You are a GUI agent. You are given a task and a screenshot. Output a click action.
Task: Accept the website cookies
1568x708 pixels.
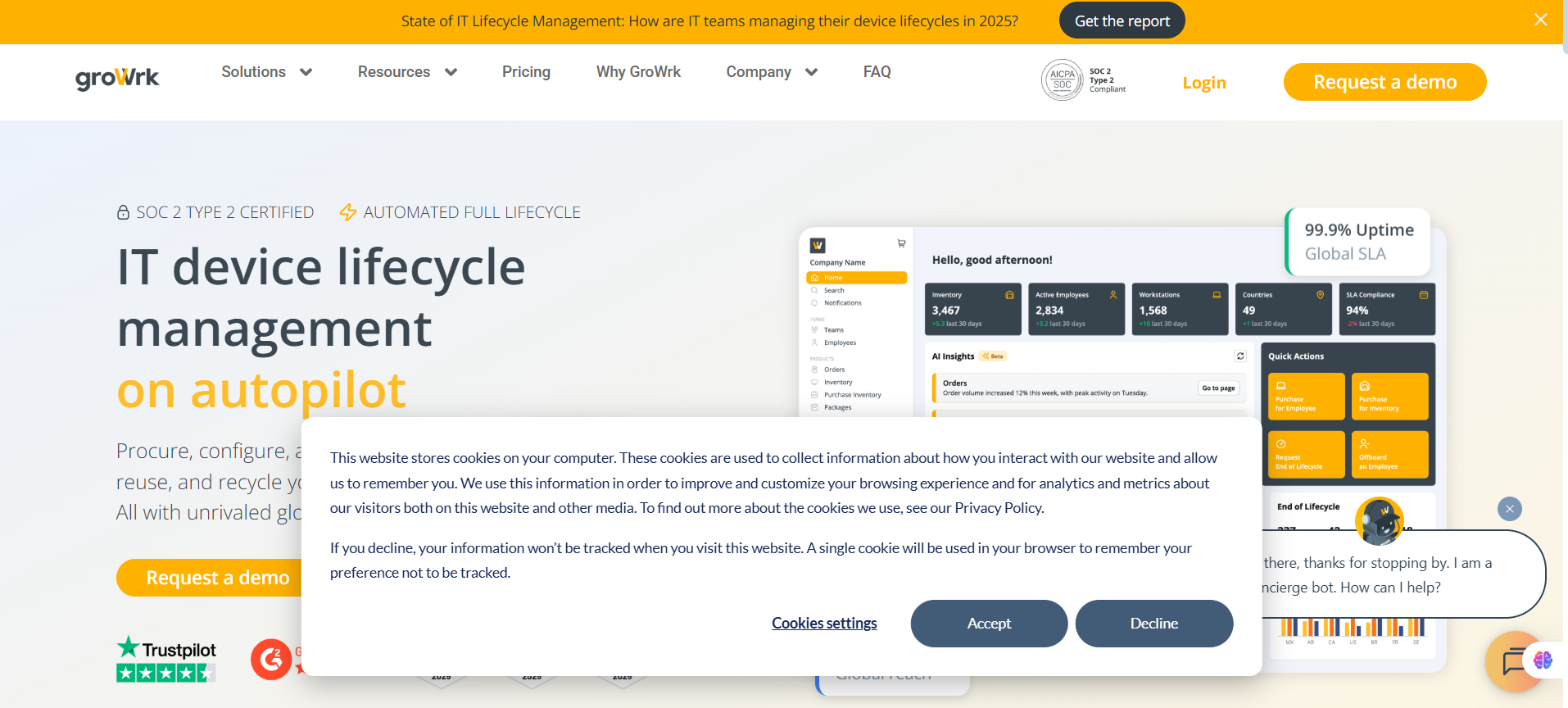coord(989,624)
